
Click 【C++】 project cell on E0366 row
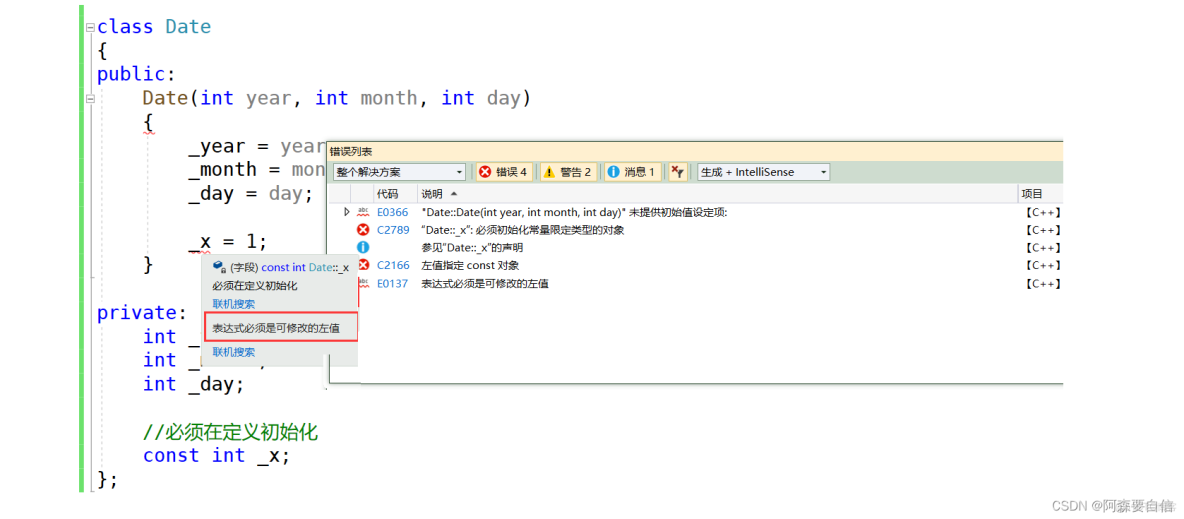[x=1043, y=212]
